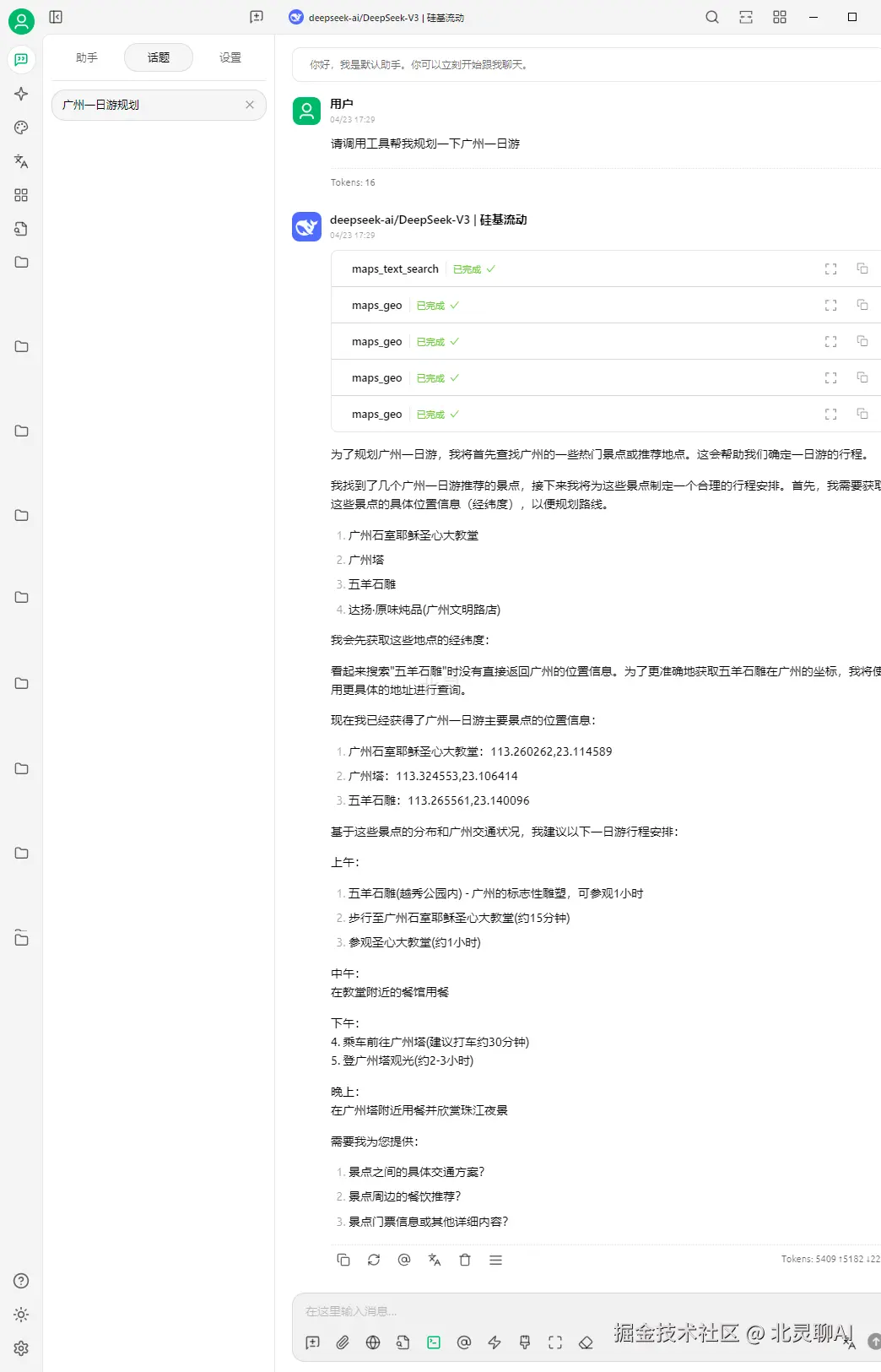Screen dimensions: 881x1372
Task: Start a new topic from input toolbar
Action: (x=312, y=1342)
